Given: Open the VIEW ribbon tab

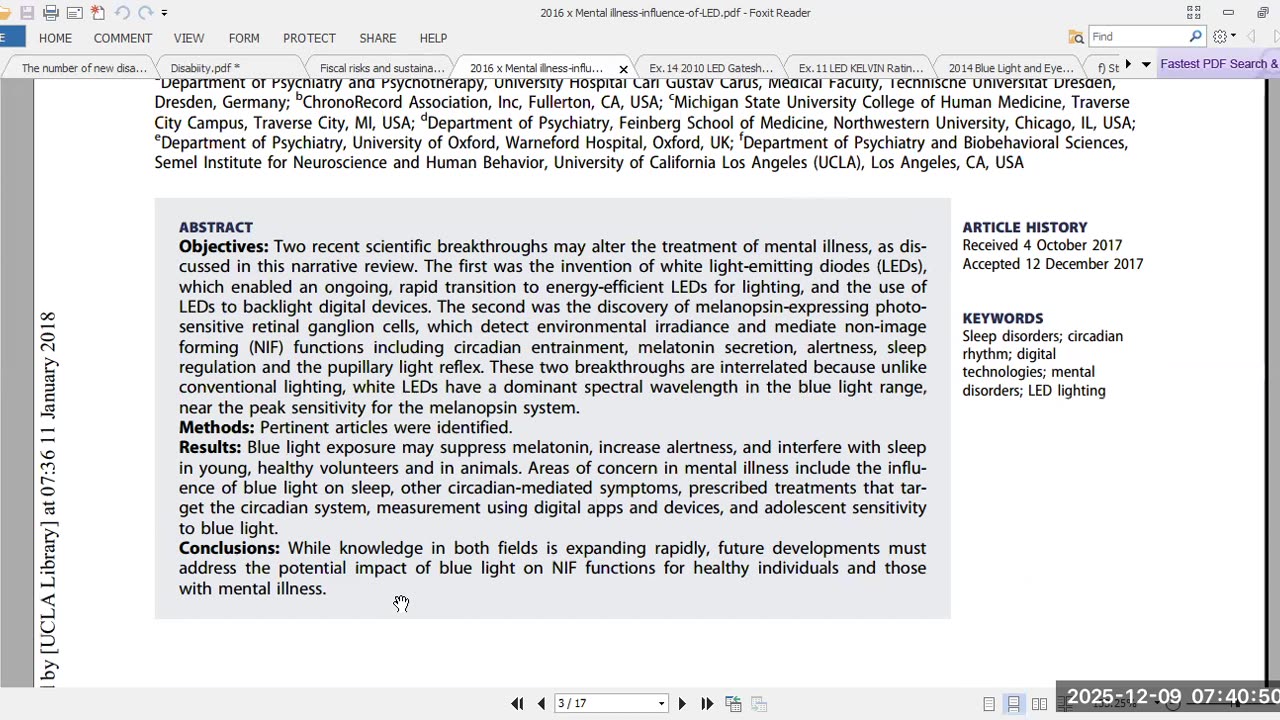Looking at the screenshot, I should [189, 38].
